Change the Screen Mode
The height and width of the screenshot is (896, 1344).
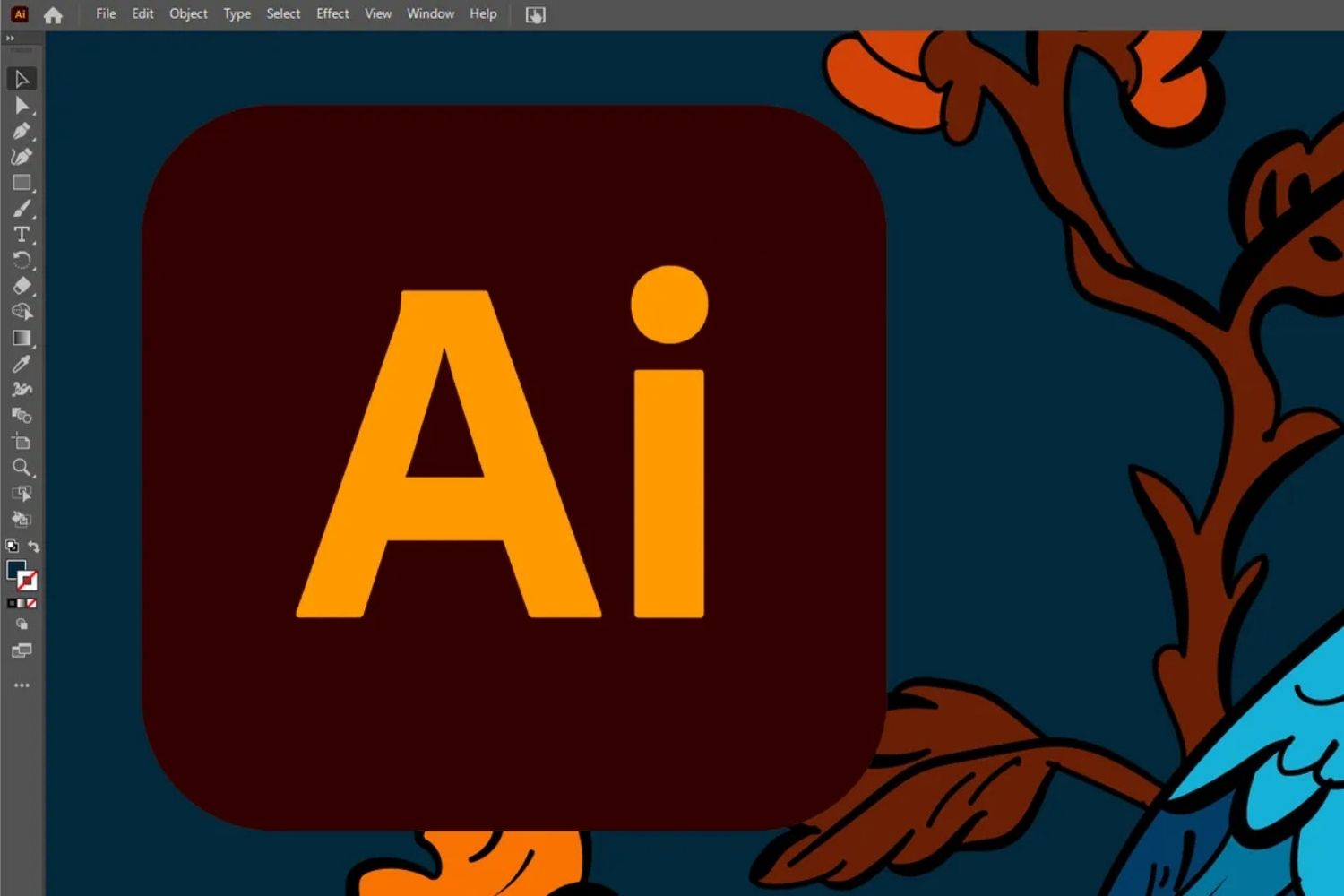pos(22,650)
